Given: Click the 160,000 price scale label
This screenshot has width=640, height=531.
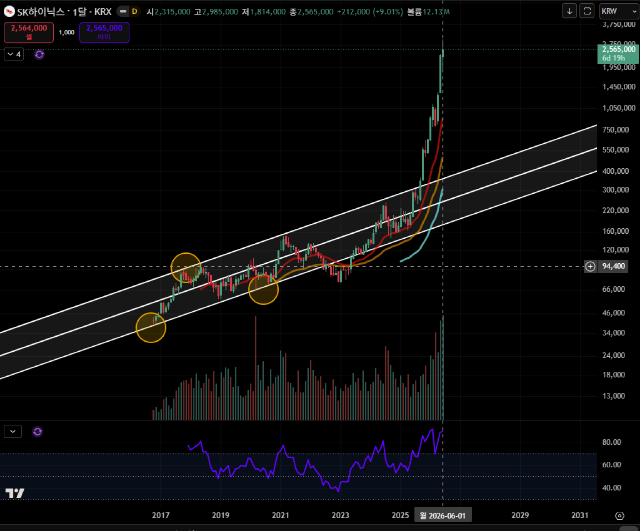Looking at the screenshot, I should [x=616, y=231].
